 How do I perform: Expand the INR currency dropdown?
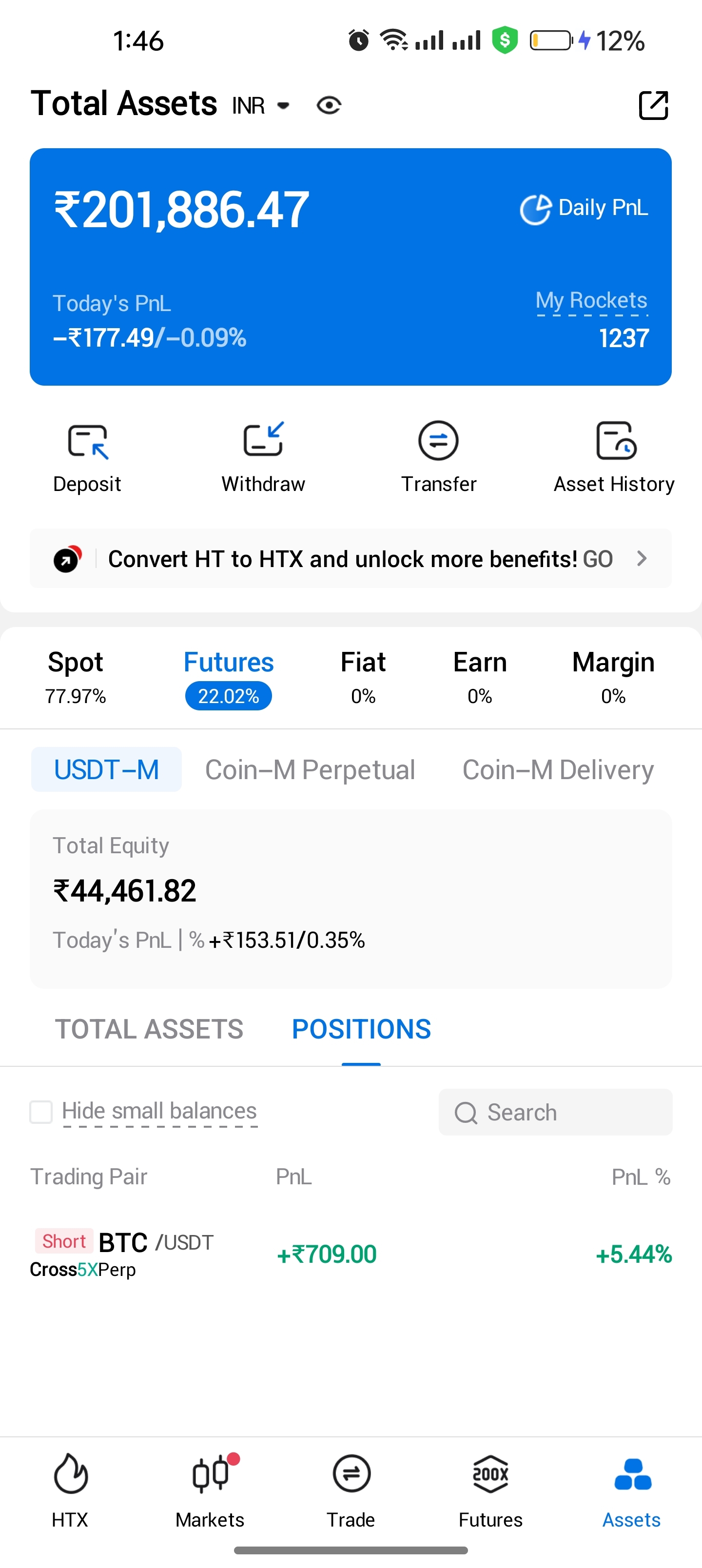tap(261, 106)
